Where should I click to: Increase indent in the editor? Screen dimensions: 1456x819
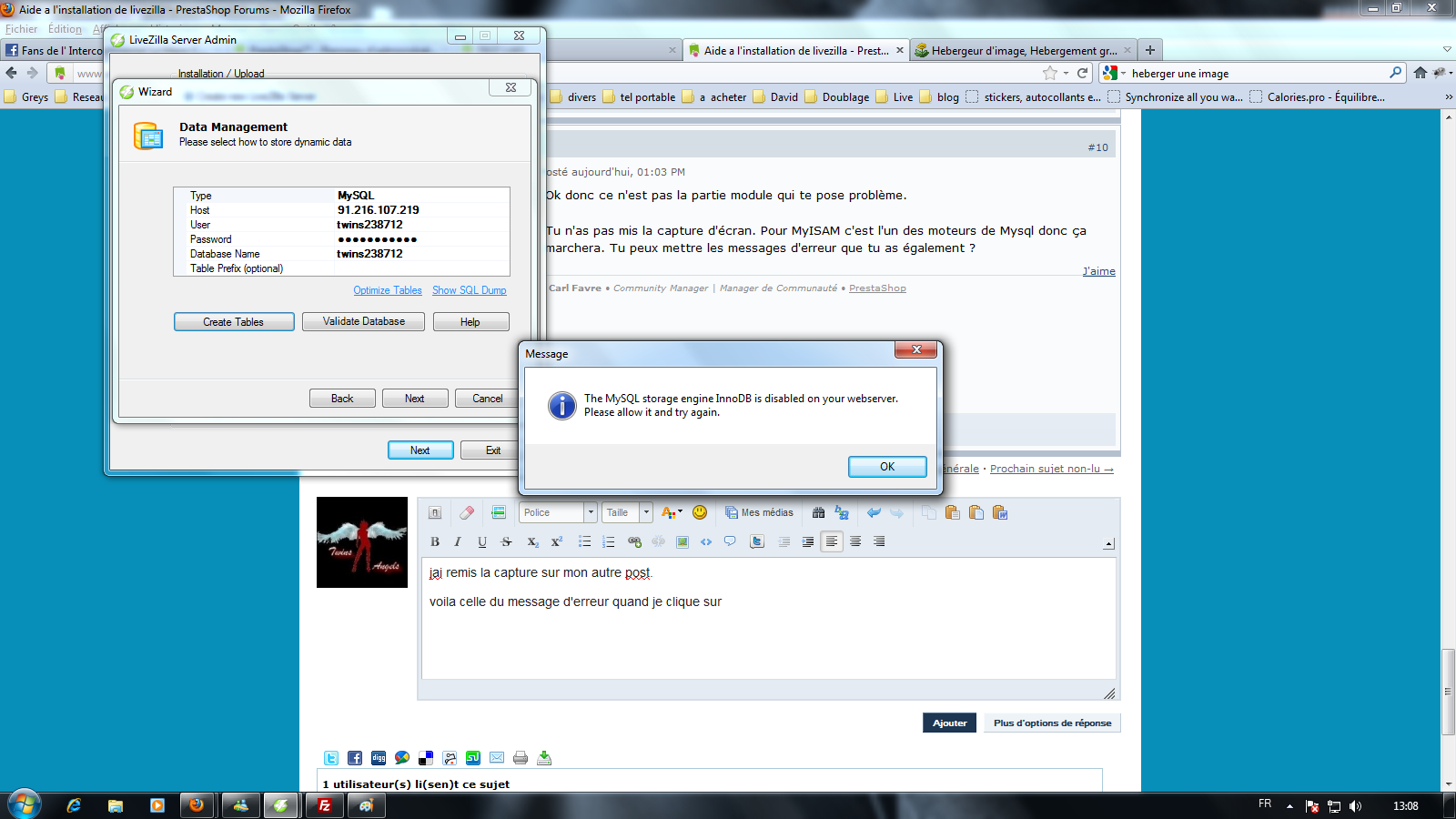pos(808,541)
